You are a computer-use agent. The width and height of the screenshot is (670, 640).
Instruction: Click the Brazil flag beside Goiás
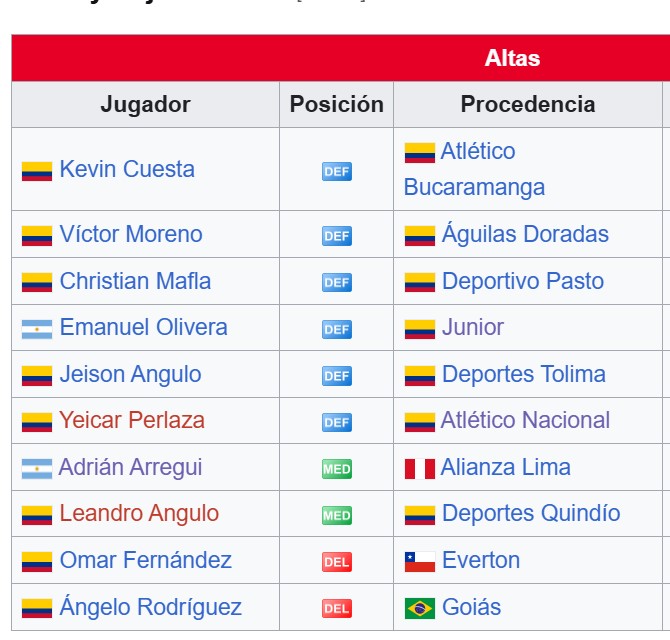[x=420, y=608]
